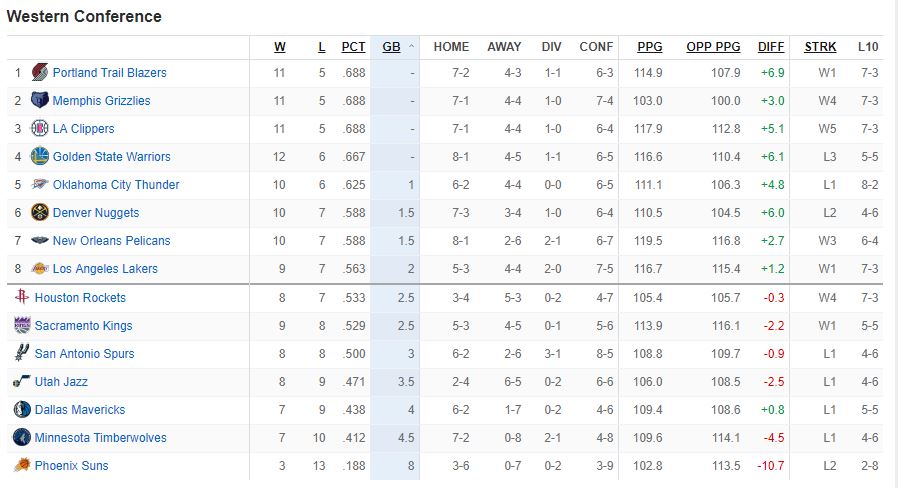The width and height of the screenshot is (898, 488).
Task: Sort standings by the PCT column
Action: click(x=353, y=47)
